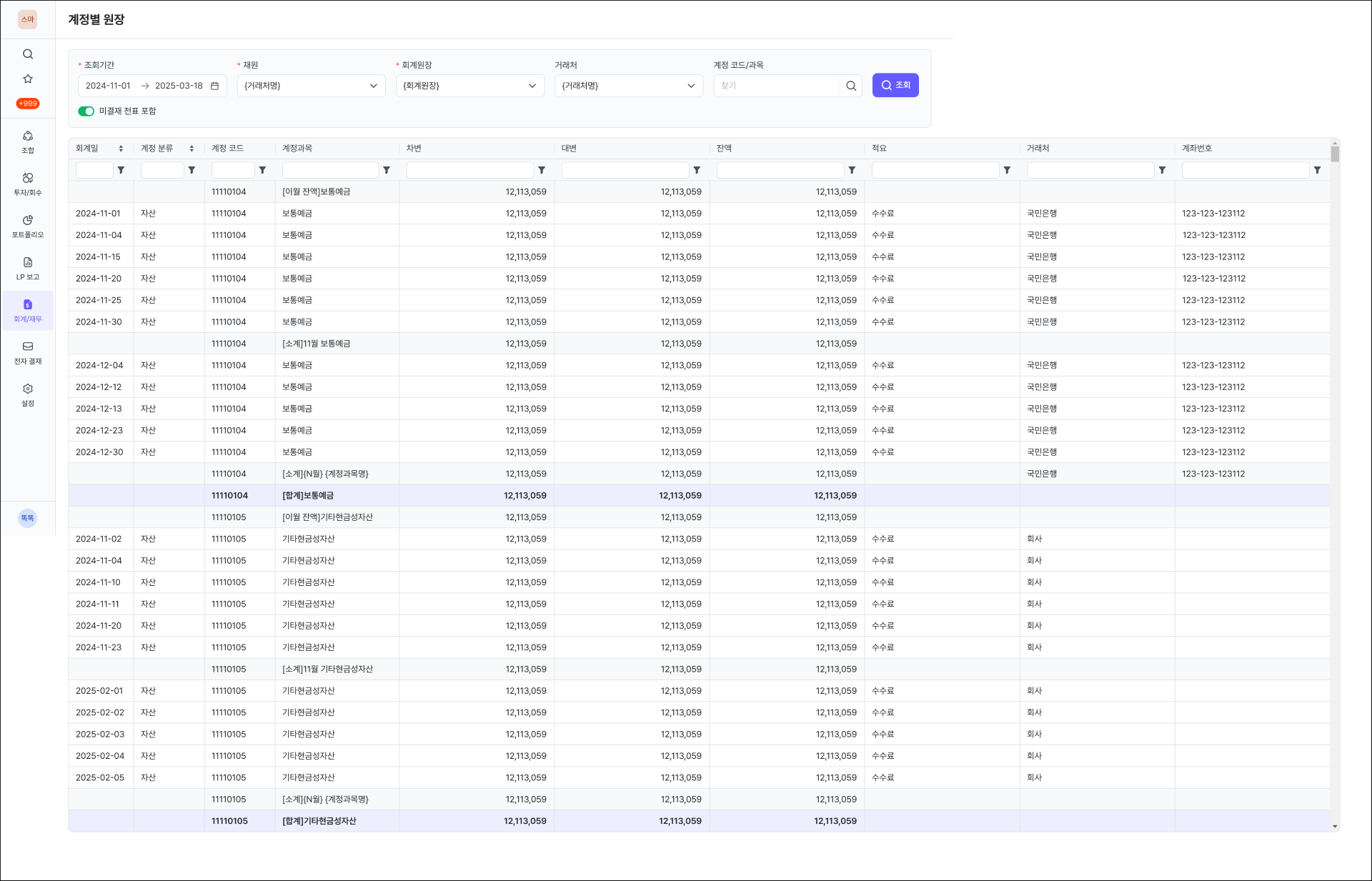The height and width of the screenshot is (881, 1372).
Task: Click the 차변 column filter input
Action: coord(469,170)
